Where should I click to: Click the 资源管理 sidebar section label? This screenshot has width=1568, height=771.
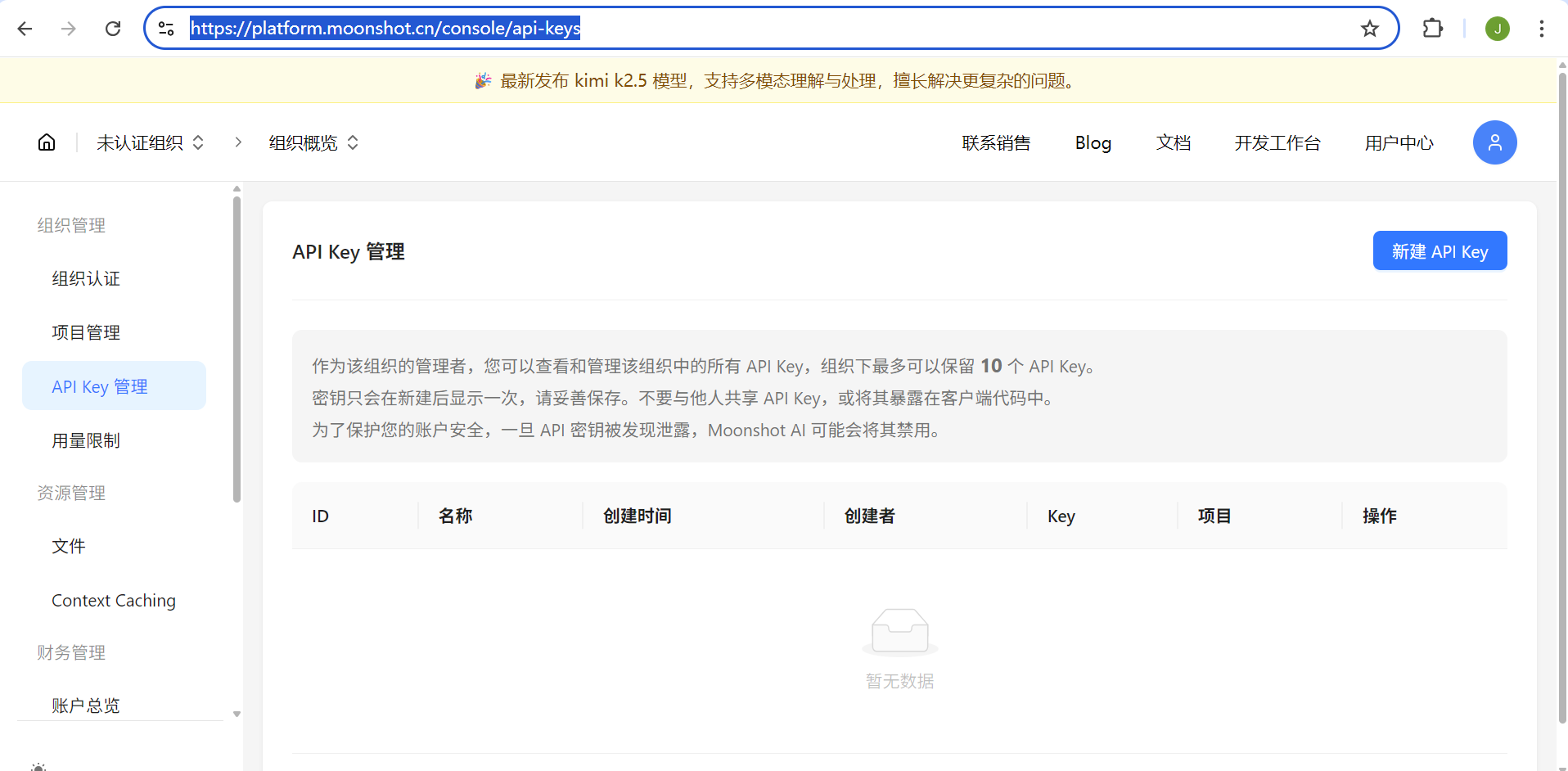tap(71, 493)
